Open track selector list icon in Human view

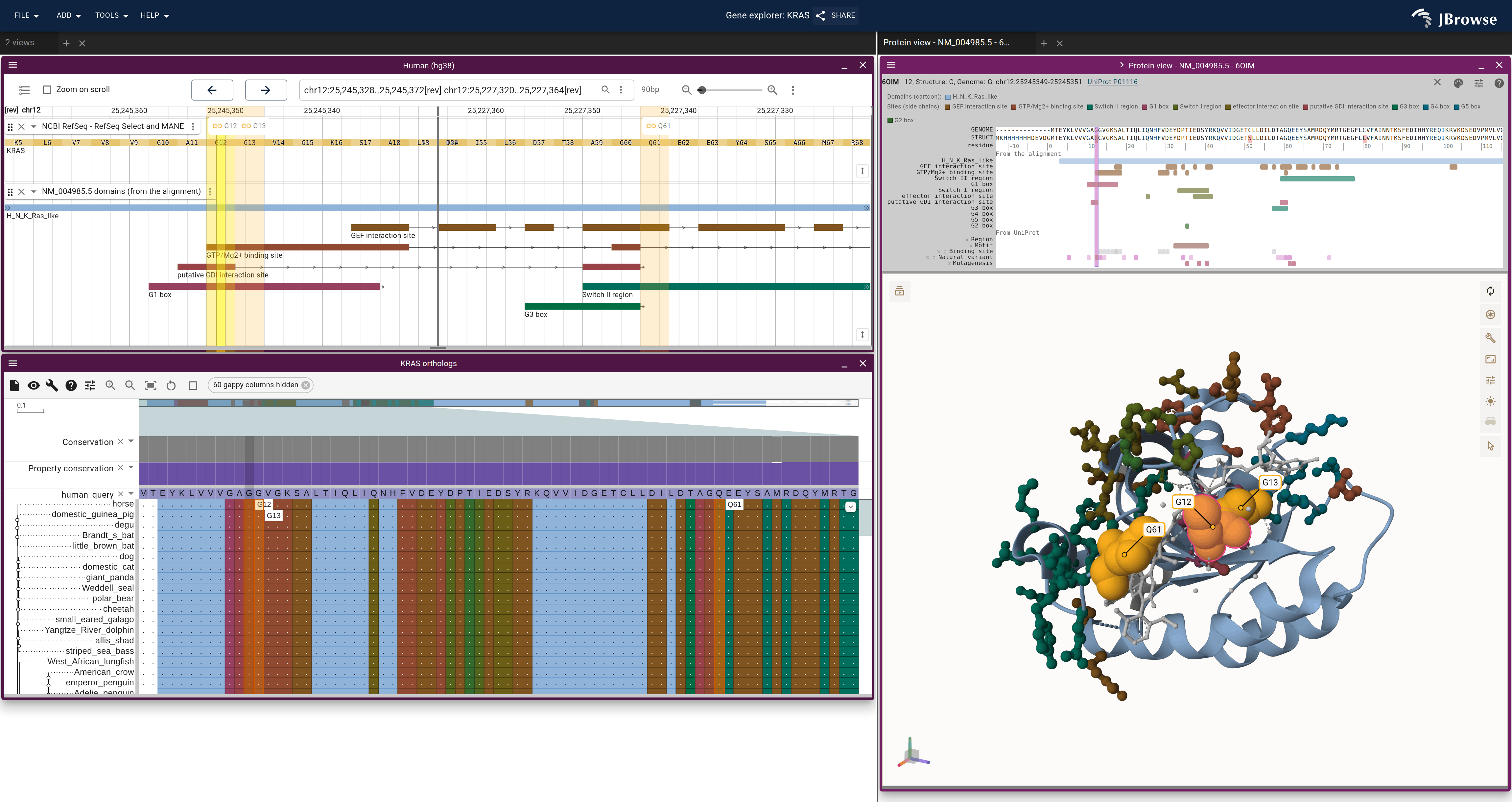(24, 90)
